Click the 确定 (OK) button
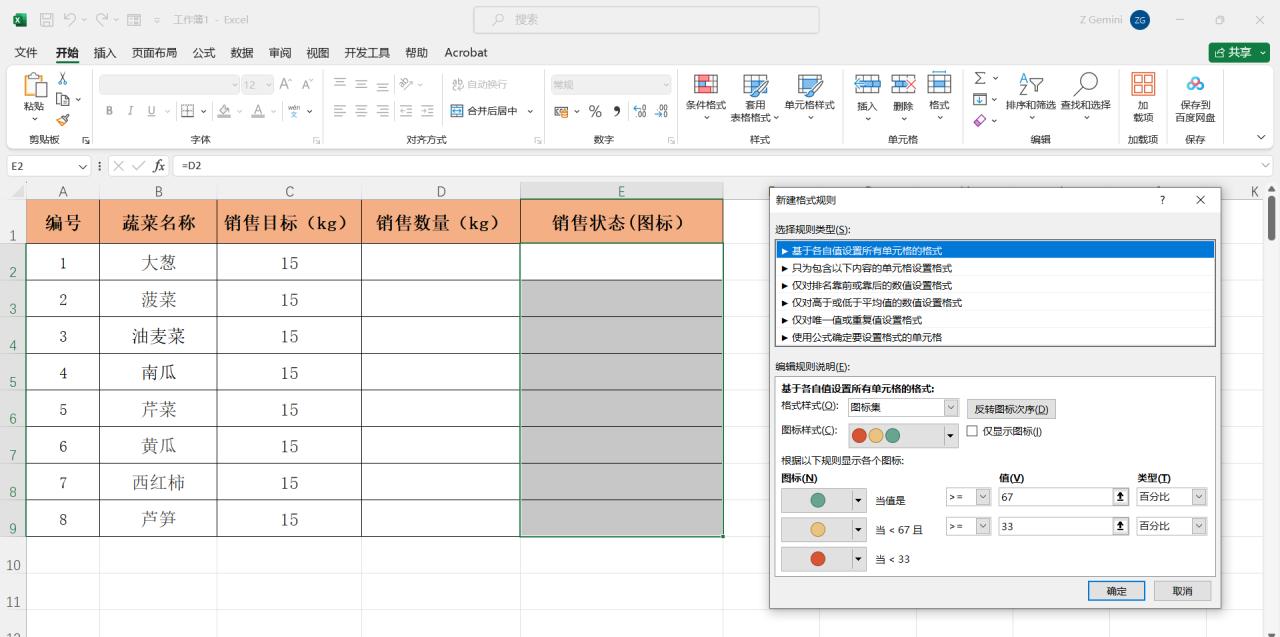Image resolution: width=1280 pixels, height=637 pixels. click(1116, 591)
